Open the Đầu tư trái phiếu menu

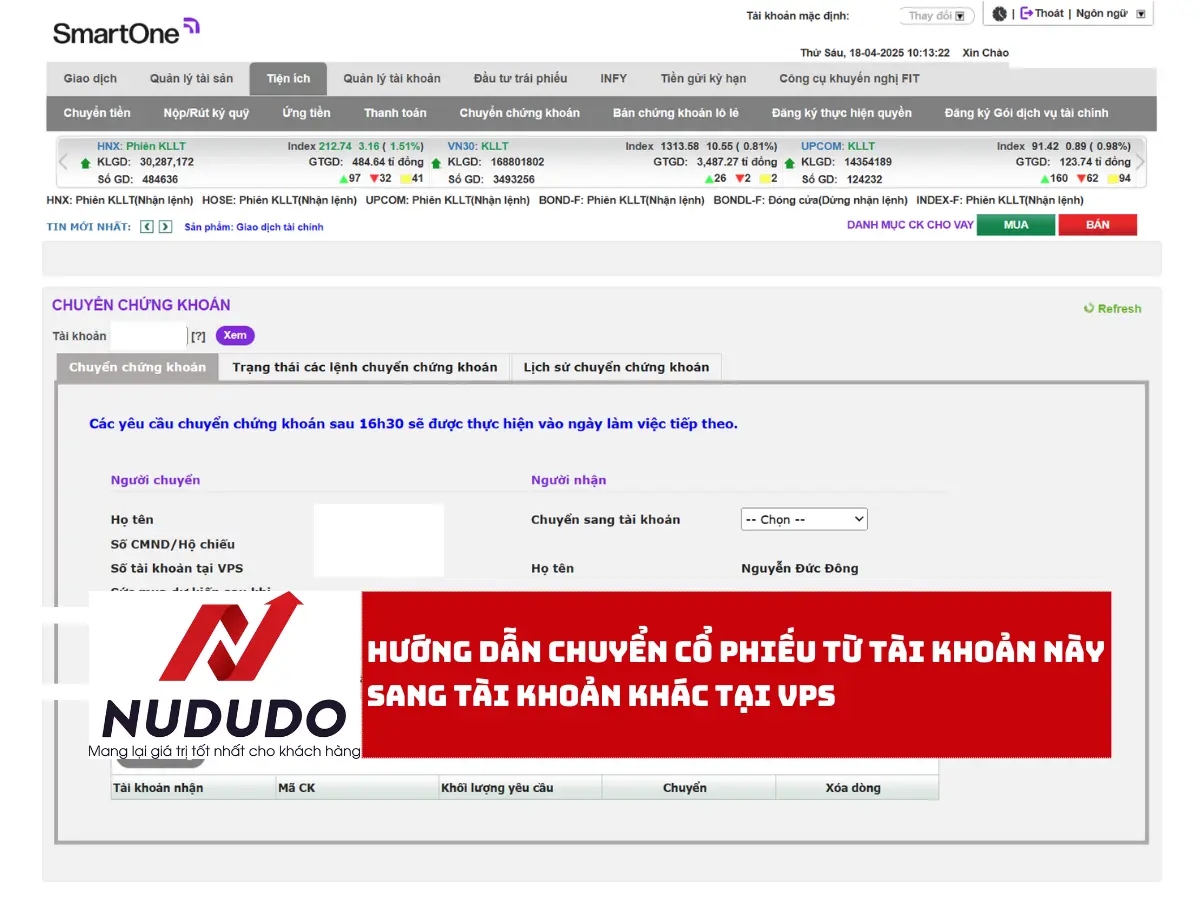point(520,79)
